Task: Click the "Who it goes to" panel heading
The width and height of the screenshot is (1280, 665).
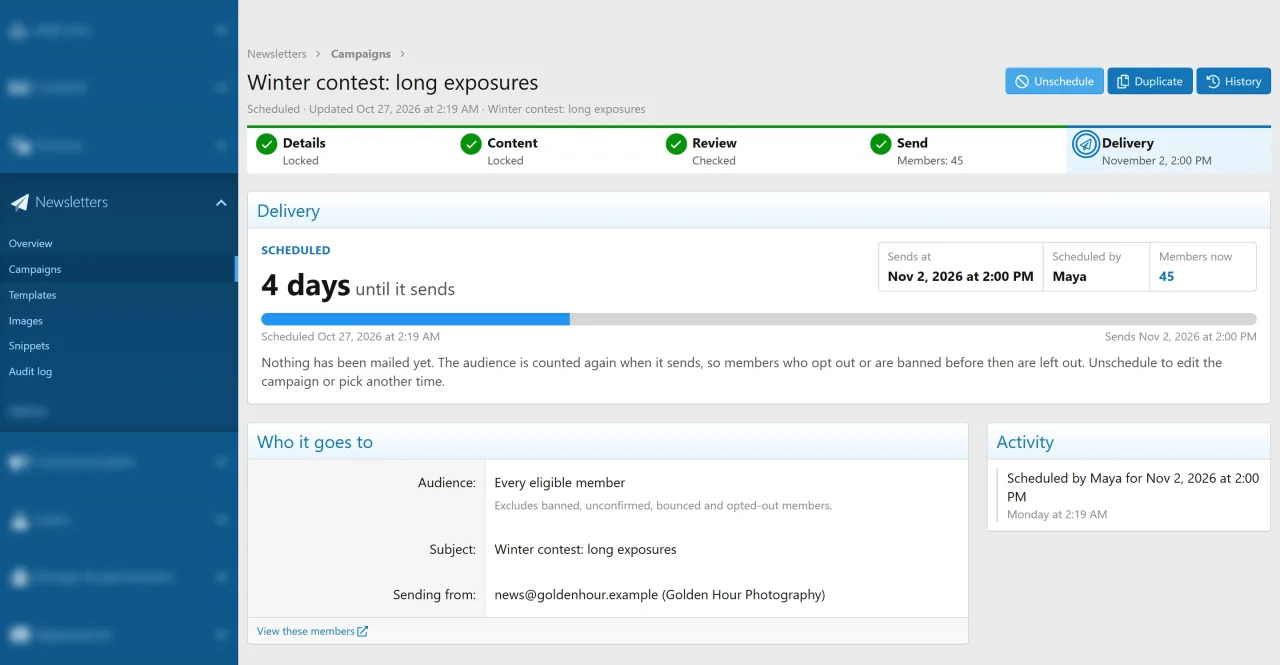Action: pyautogui.click(x=315, y=442)
